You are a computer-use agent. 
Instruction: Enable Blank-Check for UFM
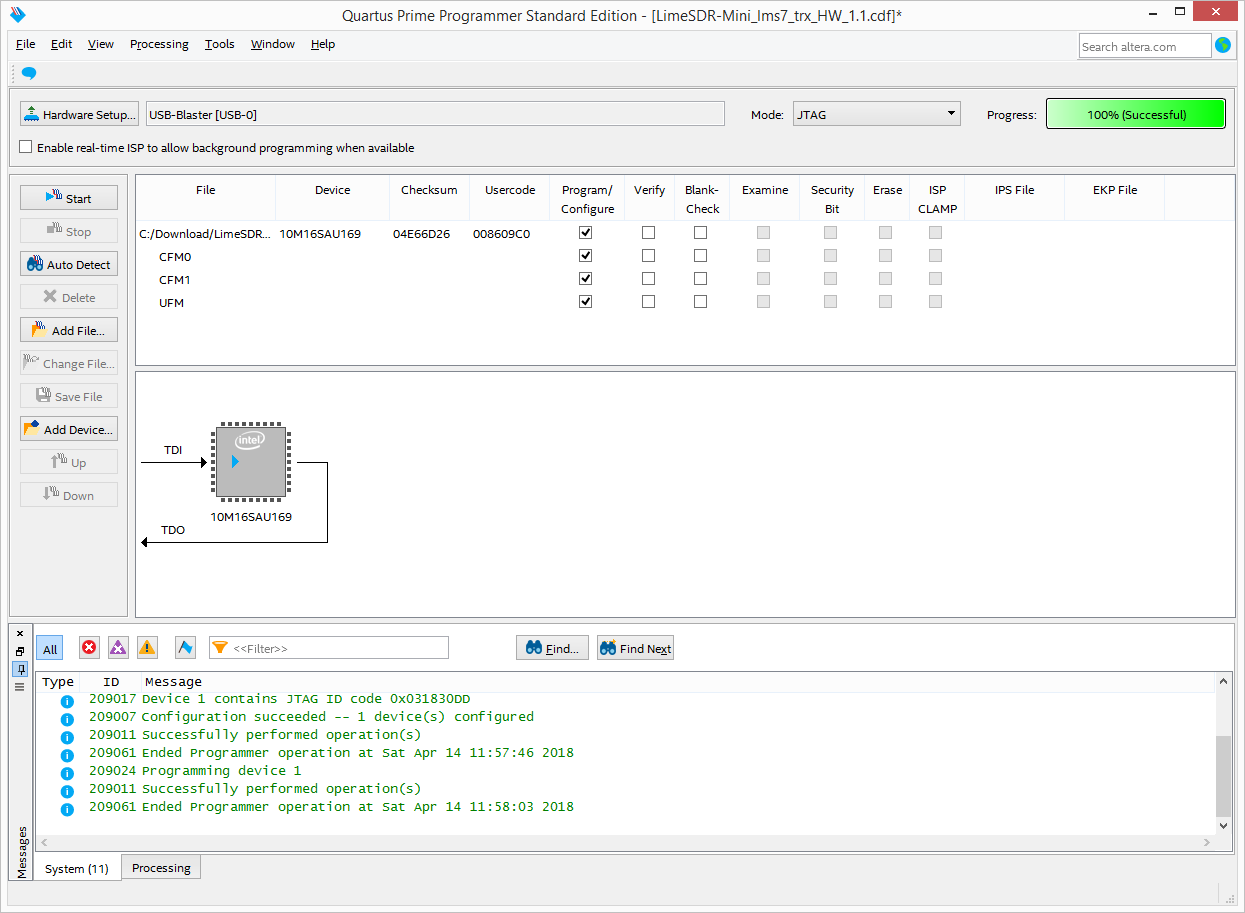[700, 301]
